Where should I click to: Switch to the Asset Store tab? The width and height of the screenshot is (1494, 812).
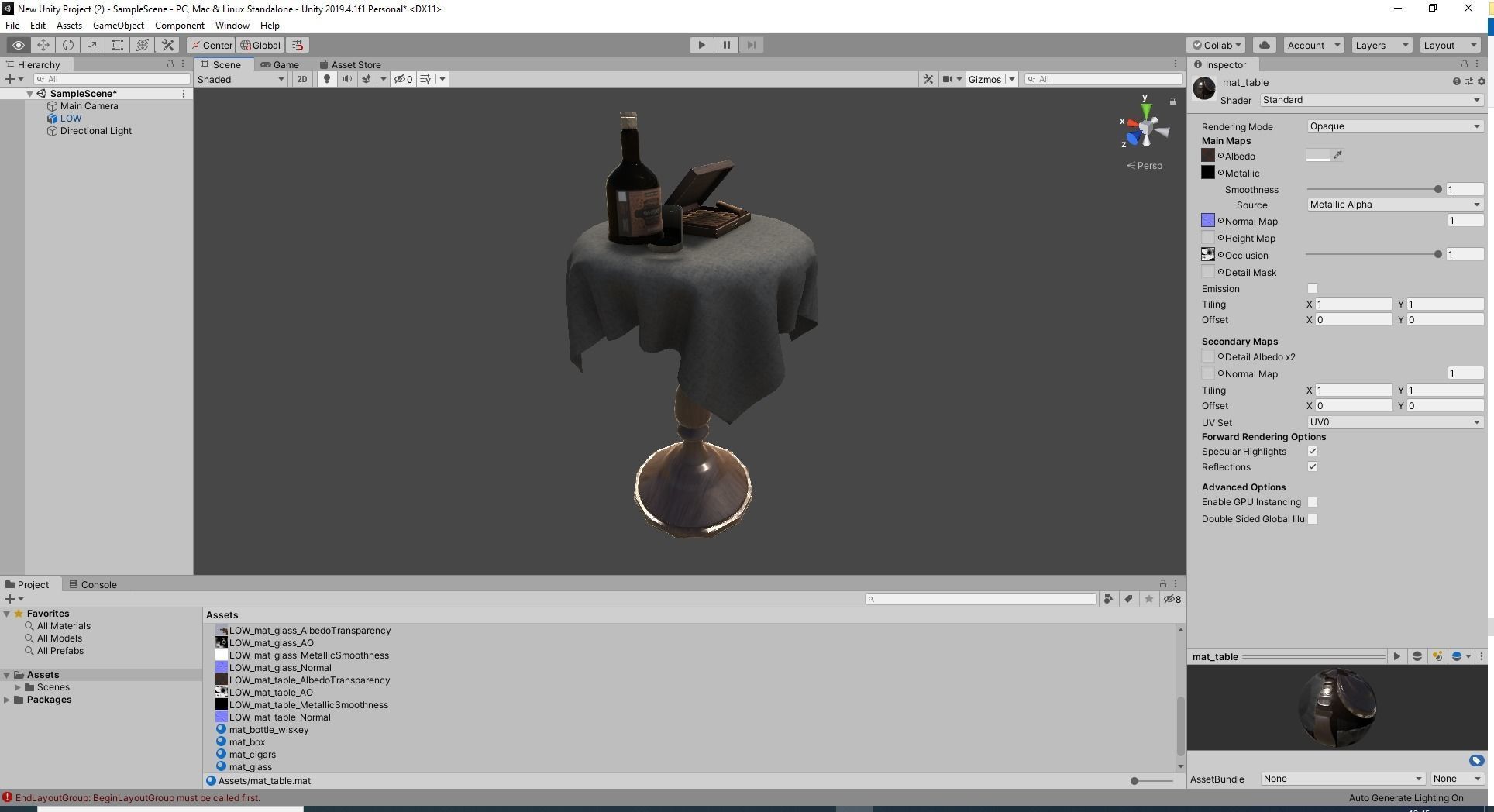tap(350, 64)
